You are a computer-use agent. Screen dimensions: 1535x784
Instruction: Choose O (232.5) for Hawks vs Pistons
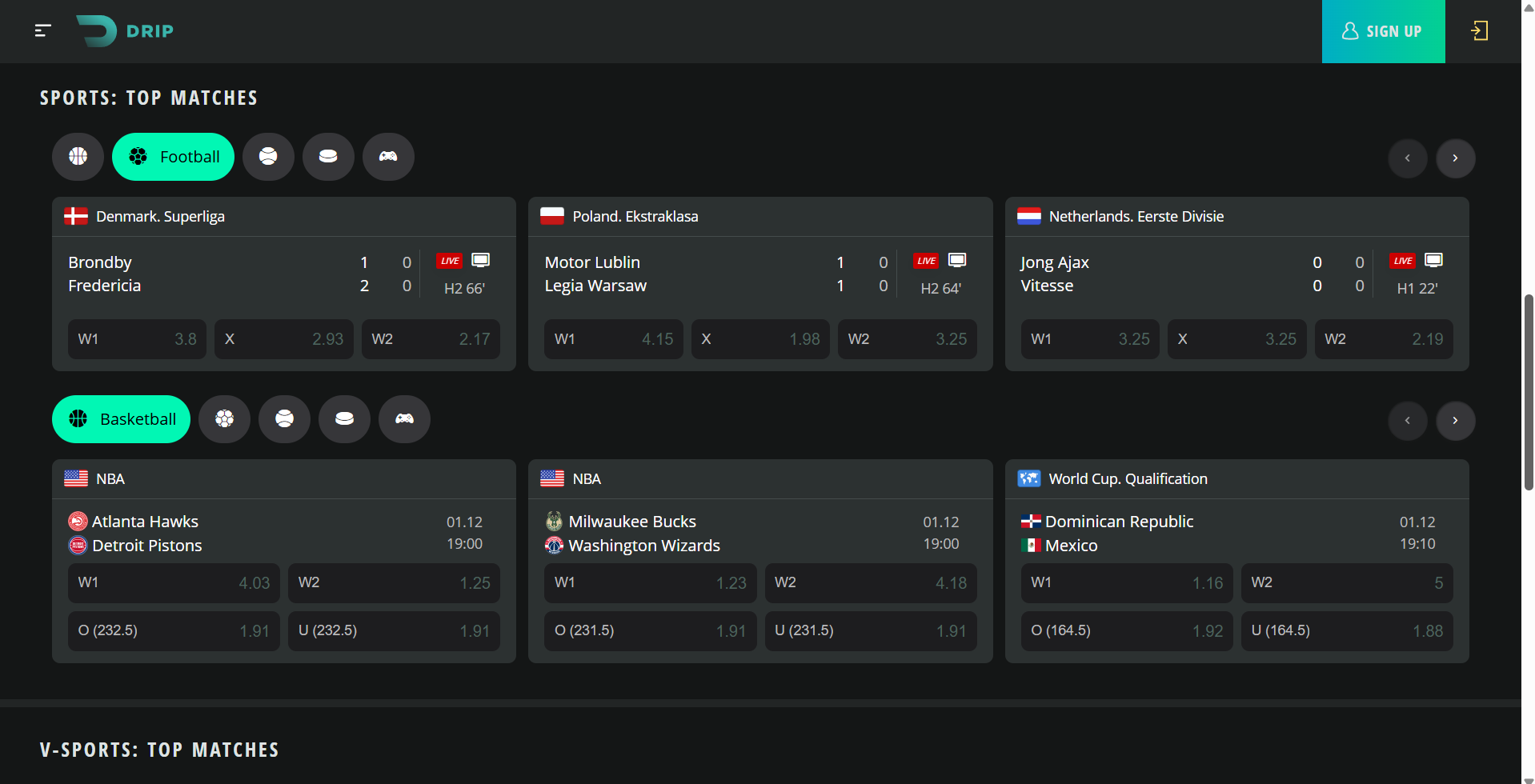coord(174,631)
